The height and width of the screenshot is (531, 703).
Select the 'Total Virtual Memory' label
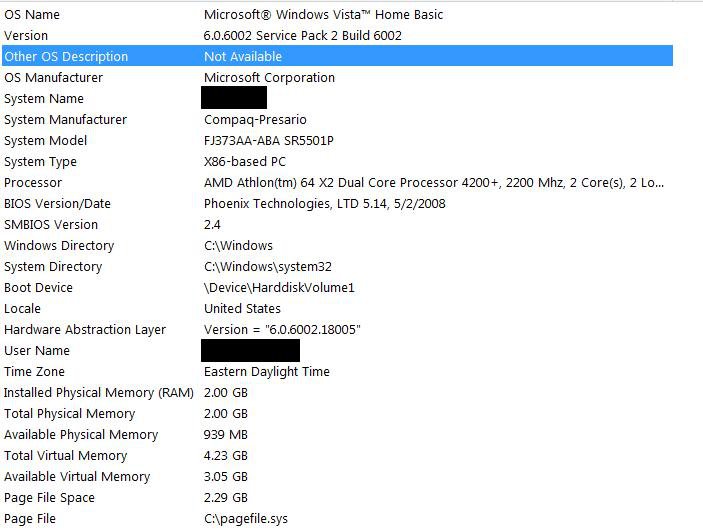[66, 456]
